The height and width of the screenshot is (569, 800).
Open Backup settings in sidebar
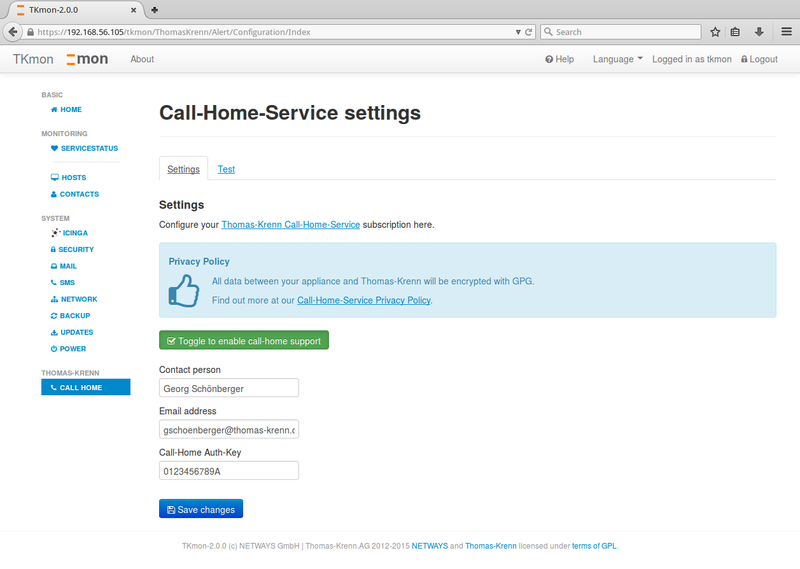(70, 315)
